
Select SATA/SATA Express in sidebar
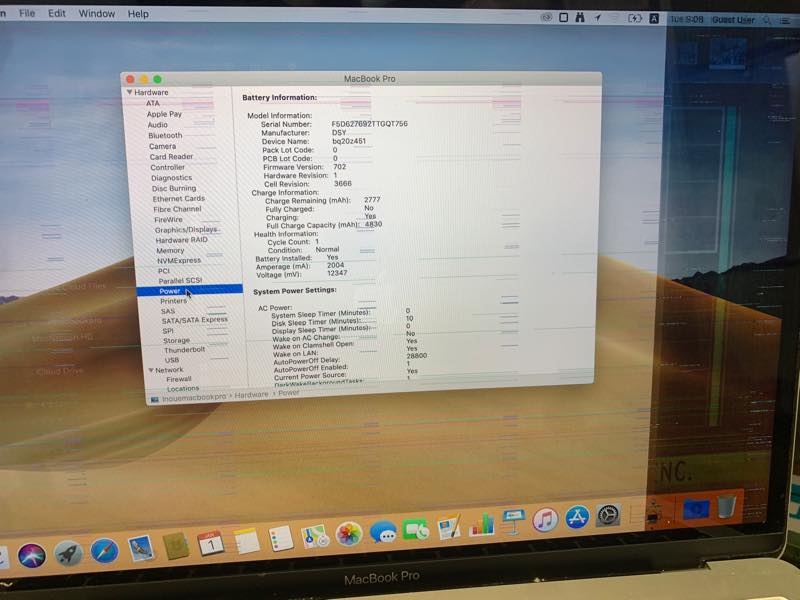pyautogui.click(x=195, y=320)
